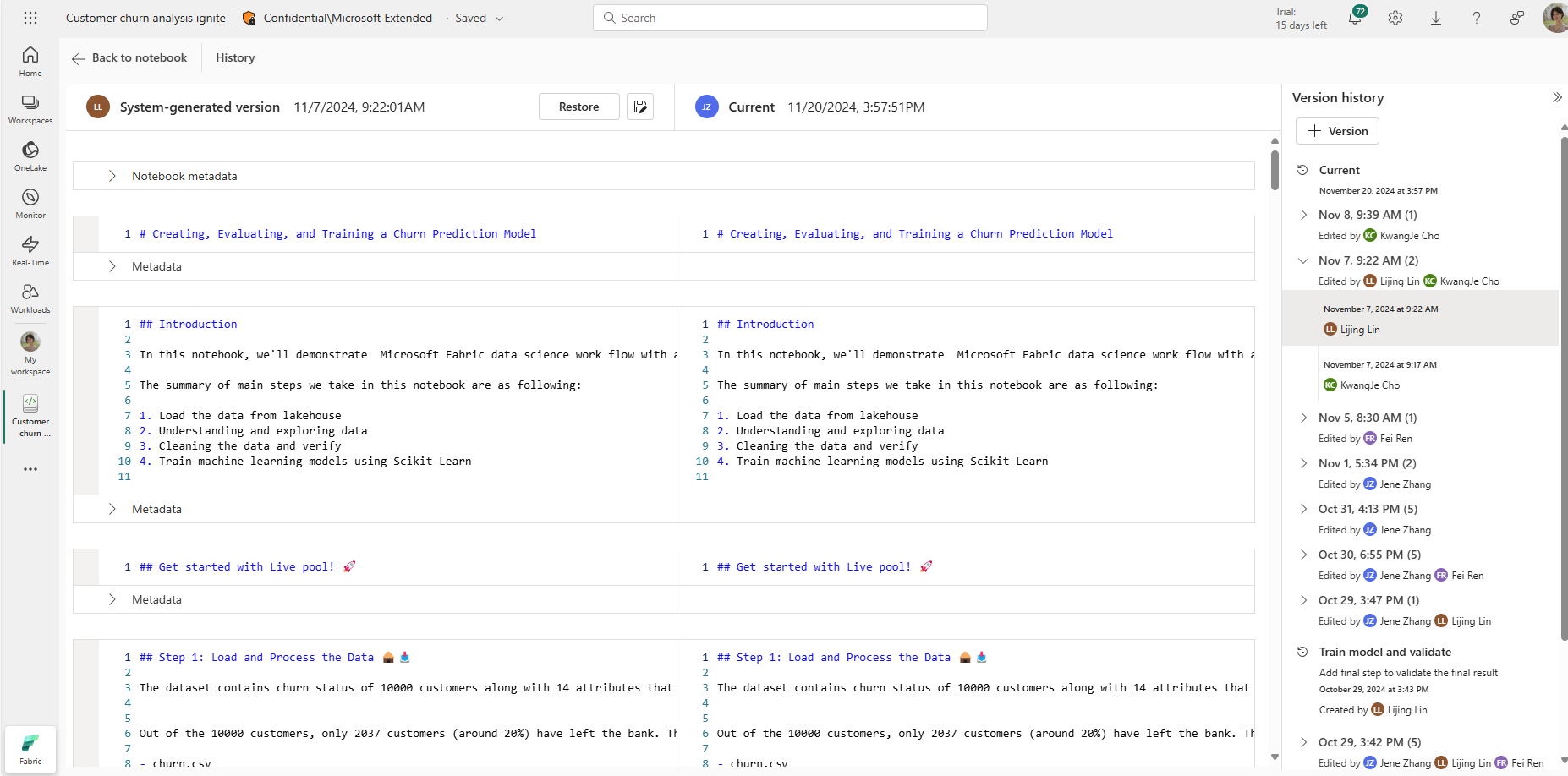
Task: Select the November 7 9:22 AM Lijing Lin version
Action: (1420, 319)
